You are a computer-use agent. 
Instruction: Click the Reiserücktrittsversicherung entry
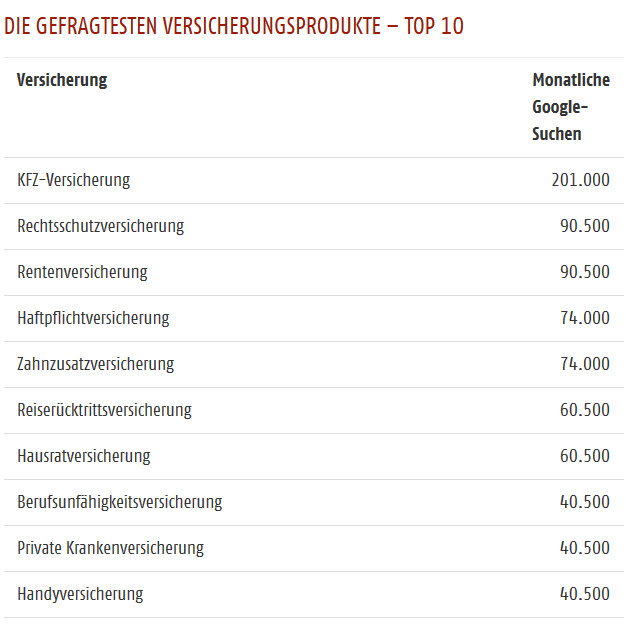point(105,410)
